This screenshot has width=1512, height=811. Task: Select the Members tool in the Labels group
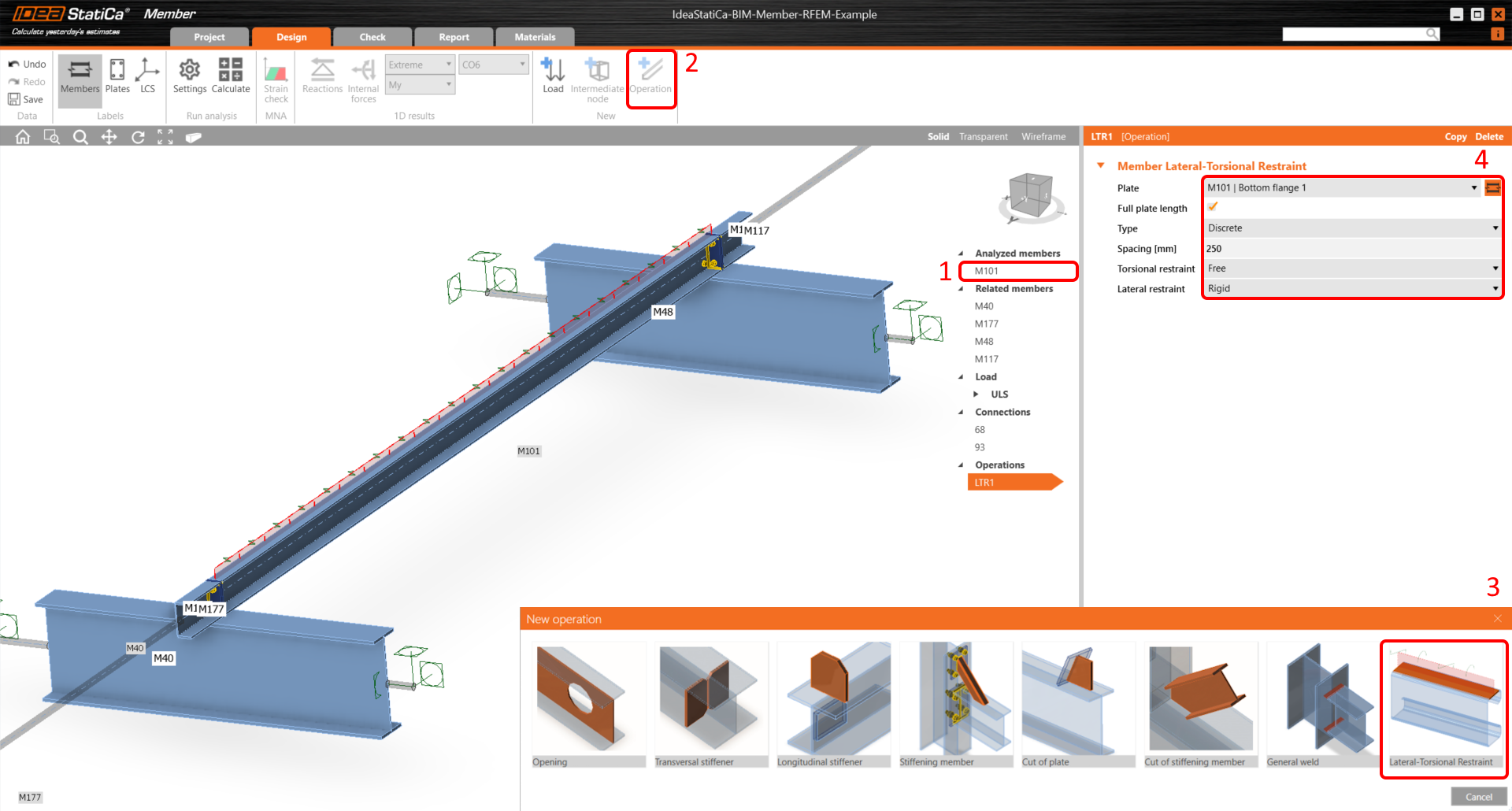[x=79, y=76]
